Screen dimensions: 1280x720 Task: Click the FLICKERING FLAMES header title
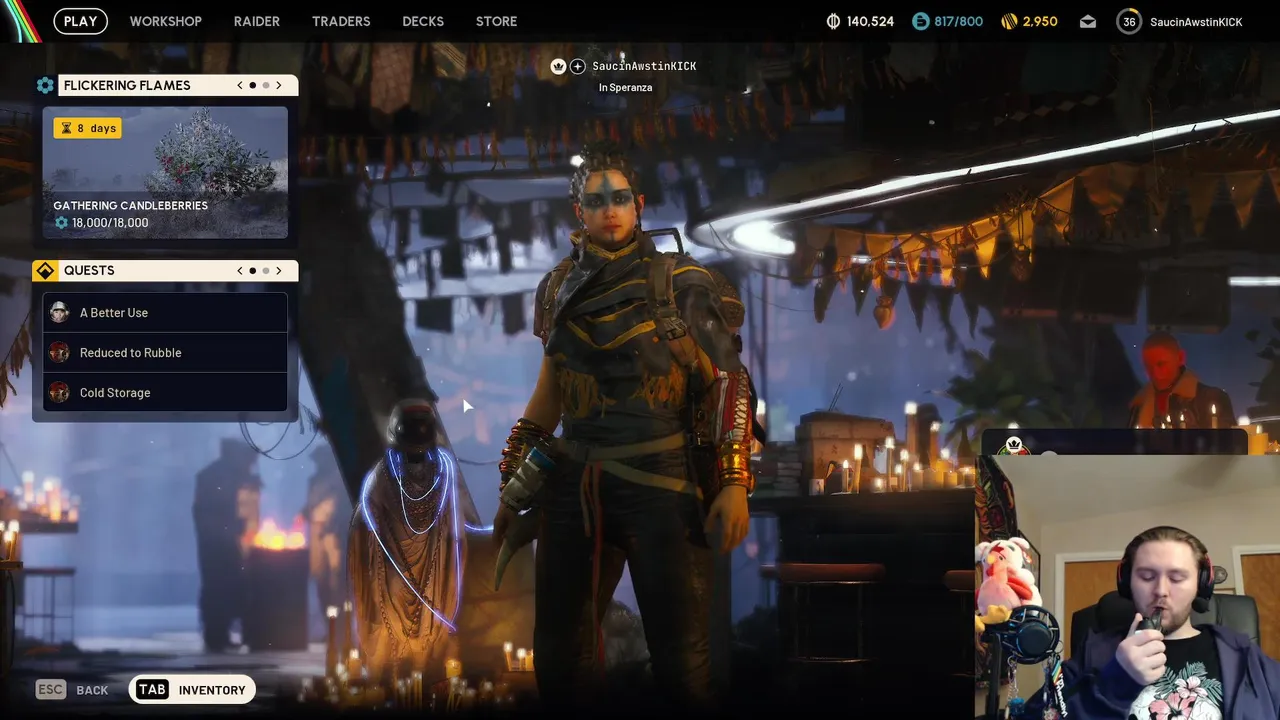click(127, 85)
